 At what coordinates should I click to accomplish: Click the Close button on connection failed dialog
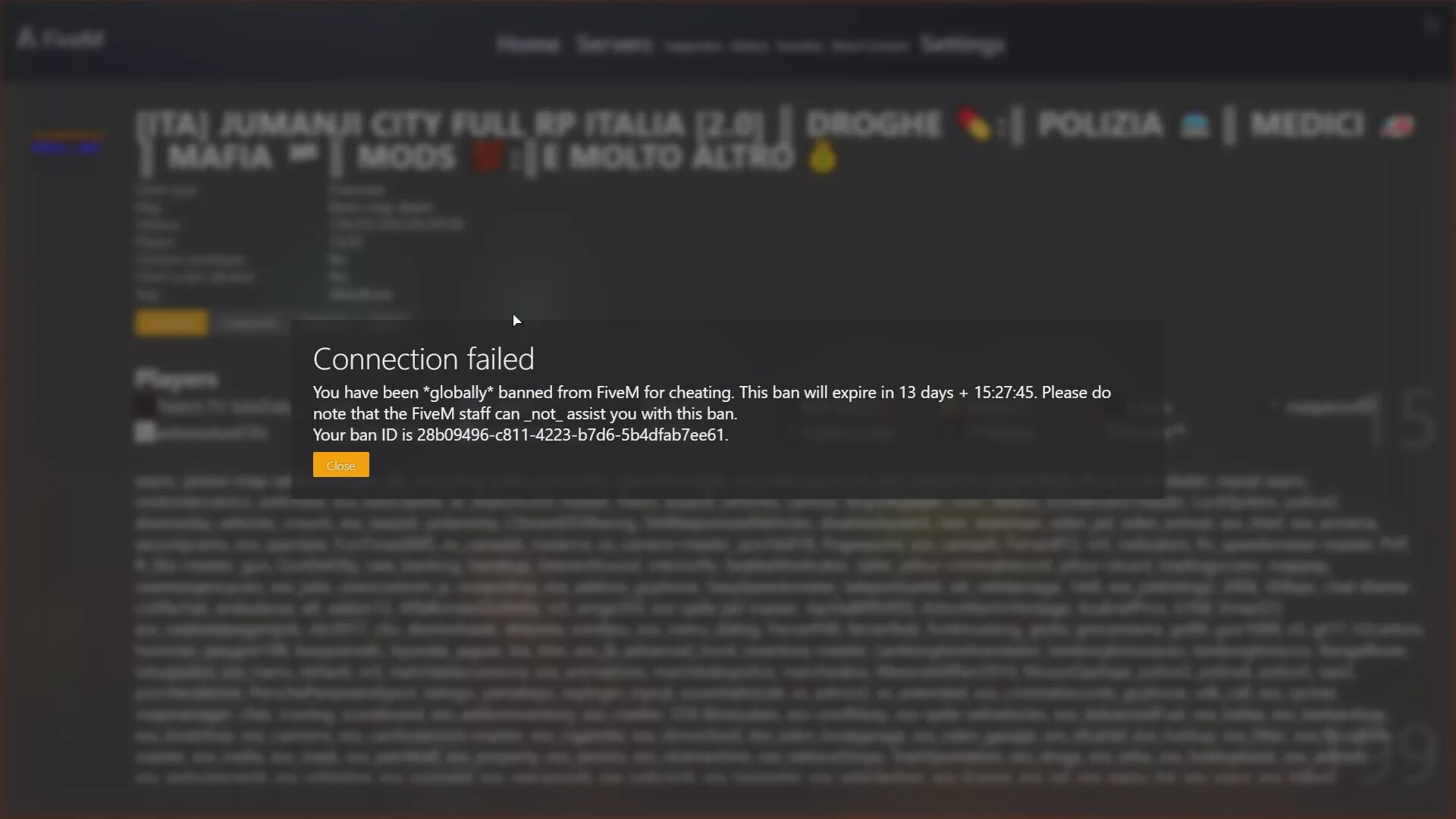340,464
